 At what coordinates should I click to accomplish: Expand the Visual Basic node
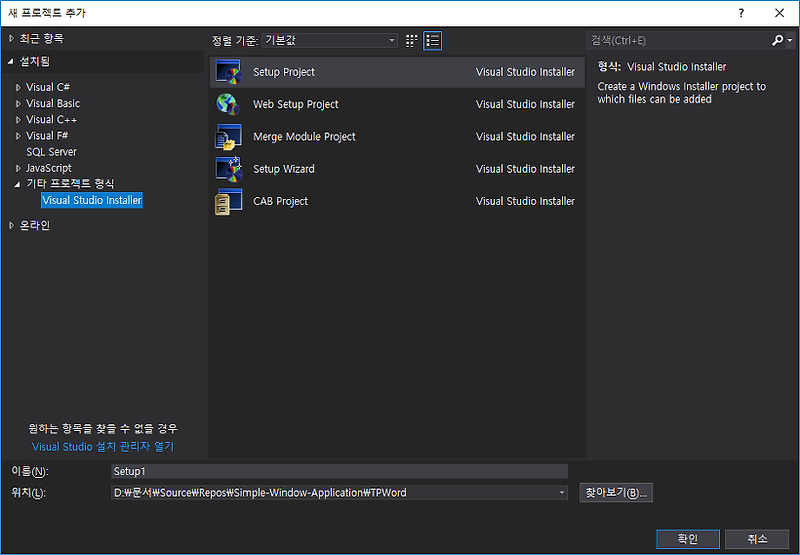coord(18,104)
